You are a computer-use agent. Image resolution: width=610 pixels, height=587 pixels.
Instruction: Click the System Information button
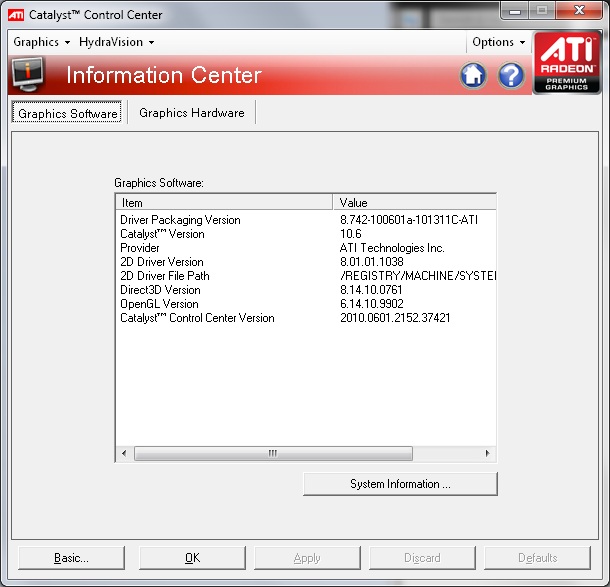(400, 484)
